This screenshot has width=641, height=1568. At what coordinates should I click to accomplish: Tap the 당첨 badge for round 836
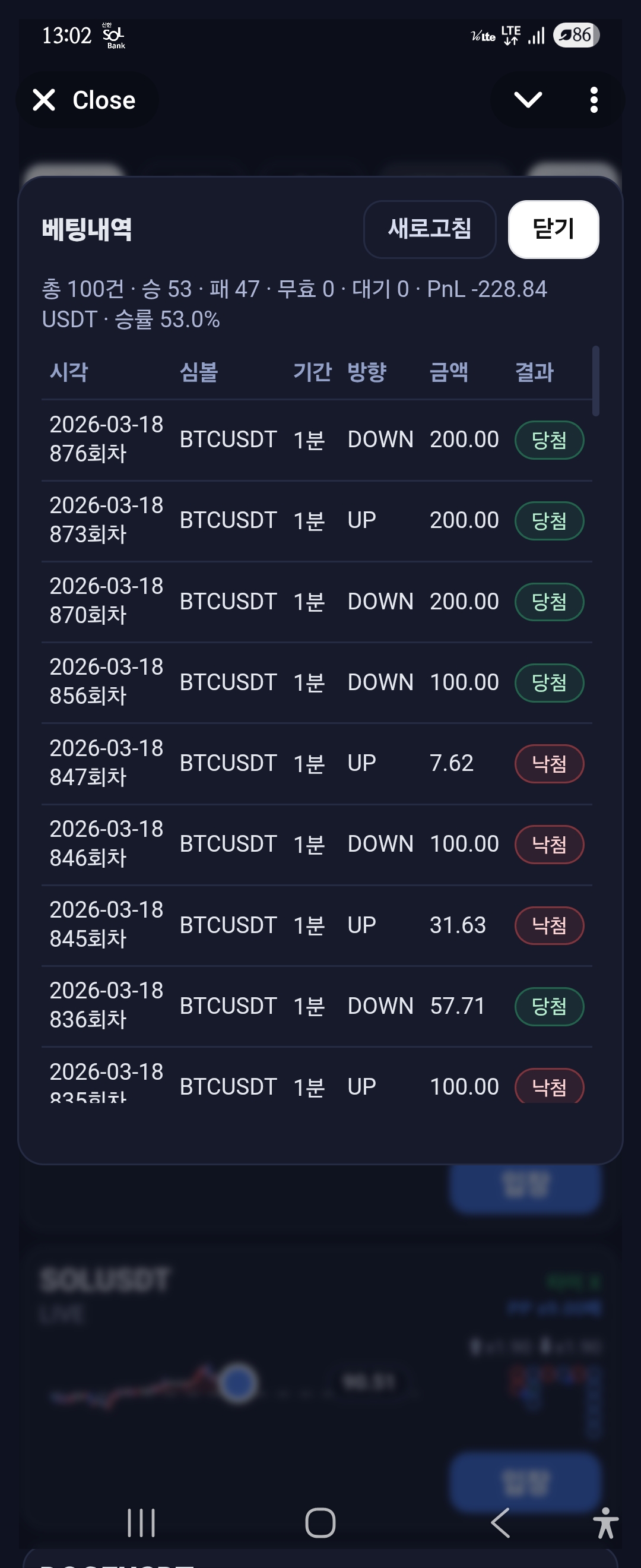click(548, 1006)
